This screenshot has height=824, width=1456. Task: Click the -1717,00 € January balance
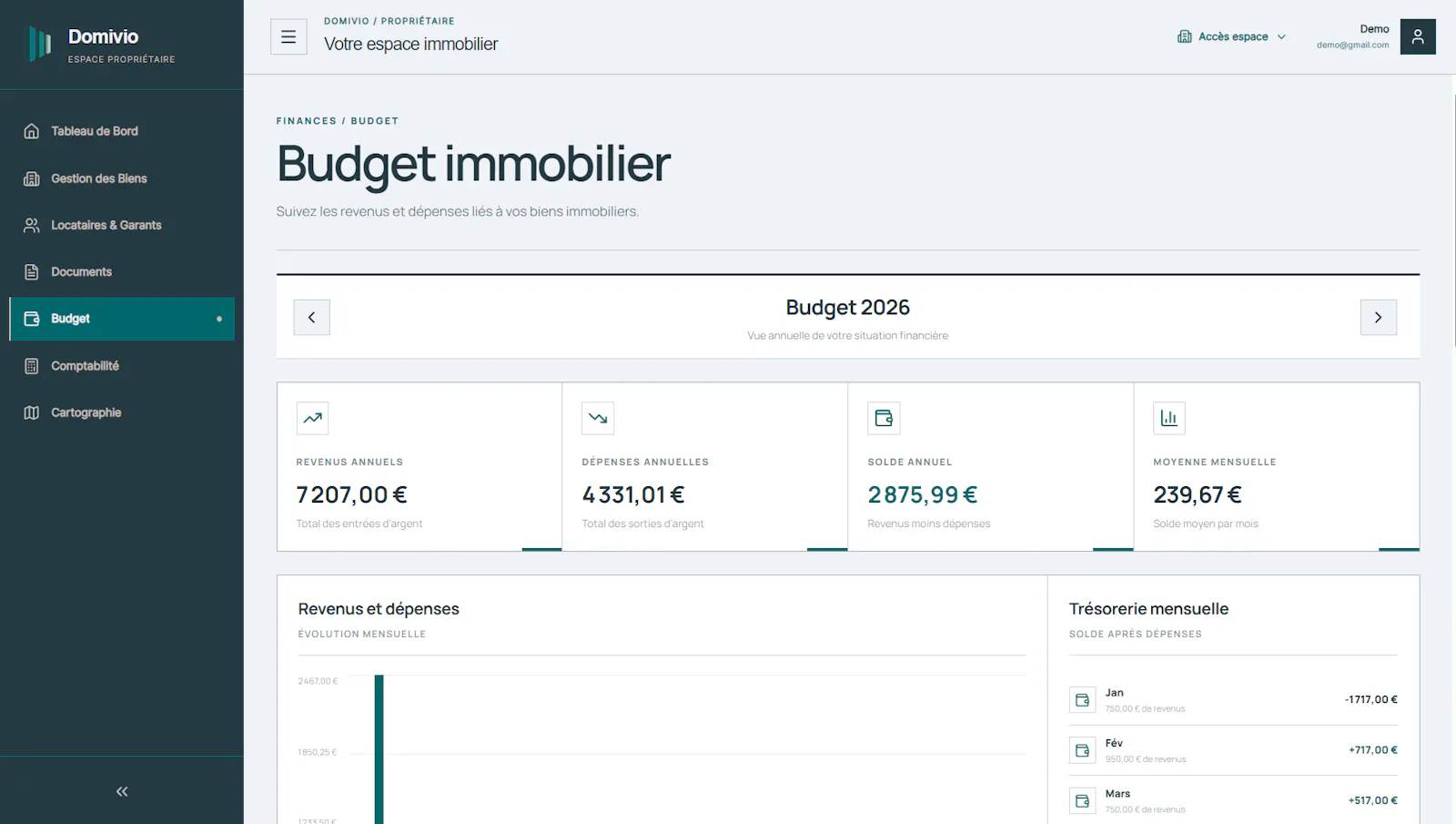coord(1371,699)
